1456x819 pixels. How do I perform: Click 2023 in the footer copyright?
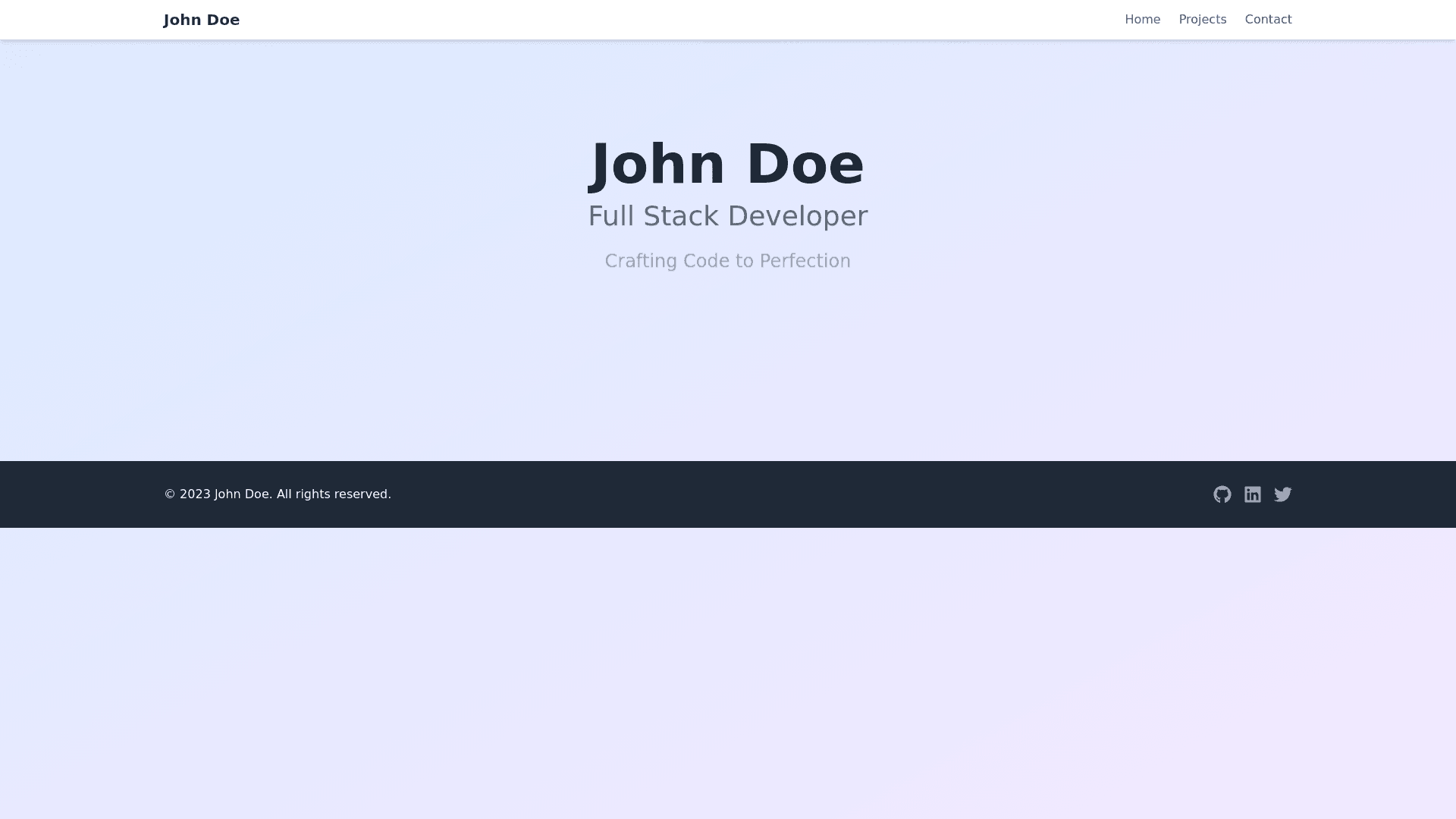[195, 494]
